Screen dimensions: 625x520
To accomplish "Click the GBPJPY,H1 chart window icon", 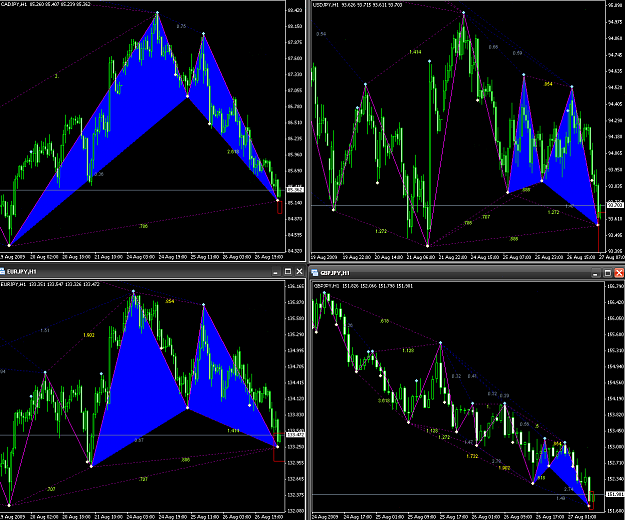I will pyautogui.click(x=314, y=273).
